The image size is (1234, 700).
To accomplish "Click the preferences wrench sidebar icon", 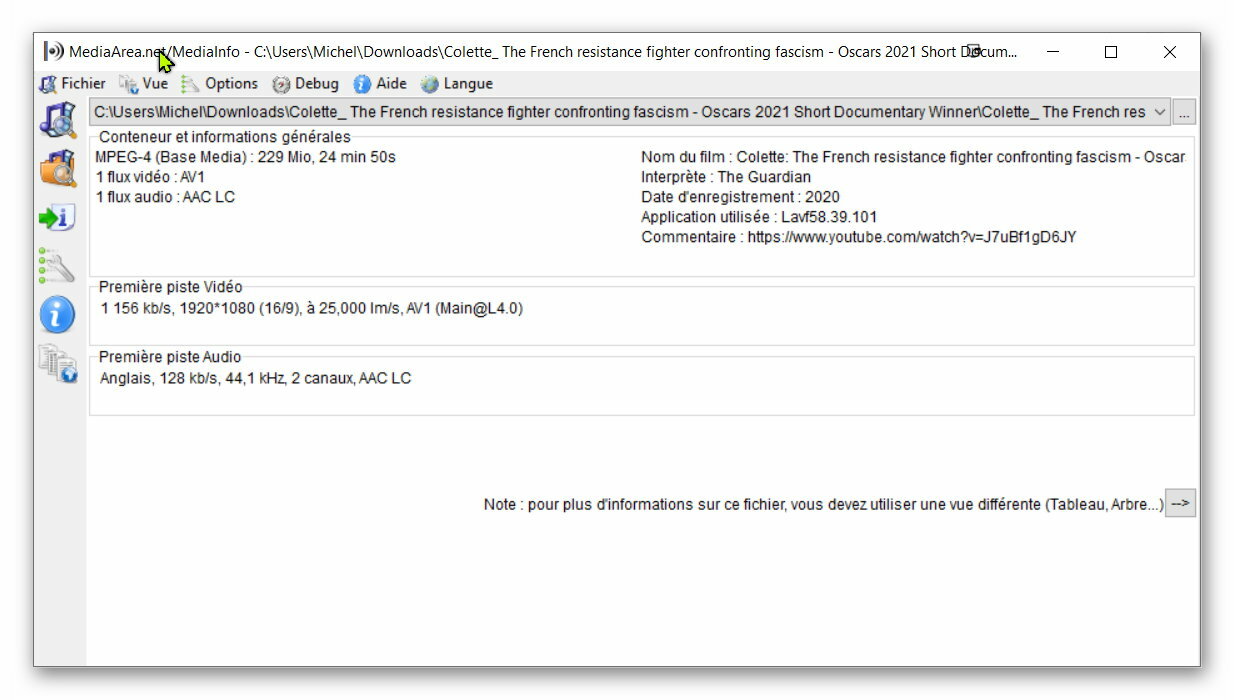I will tap(57, 266).
